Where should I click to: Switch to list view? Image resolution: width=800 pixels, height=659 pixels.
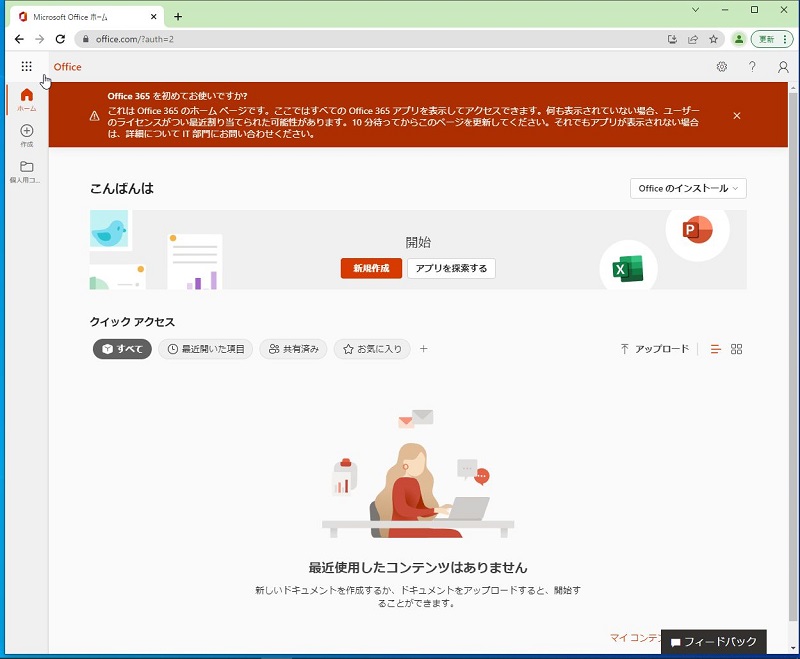tap(716, 349)
